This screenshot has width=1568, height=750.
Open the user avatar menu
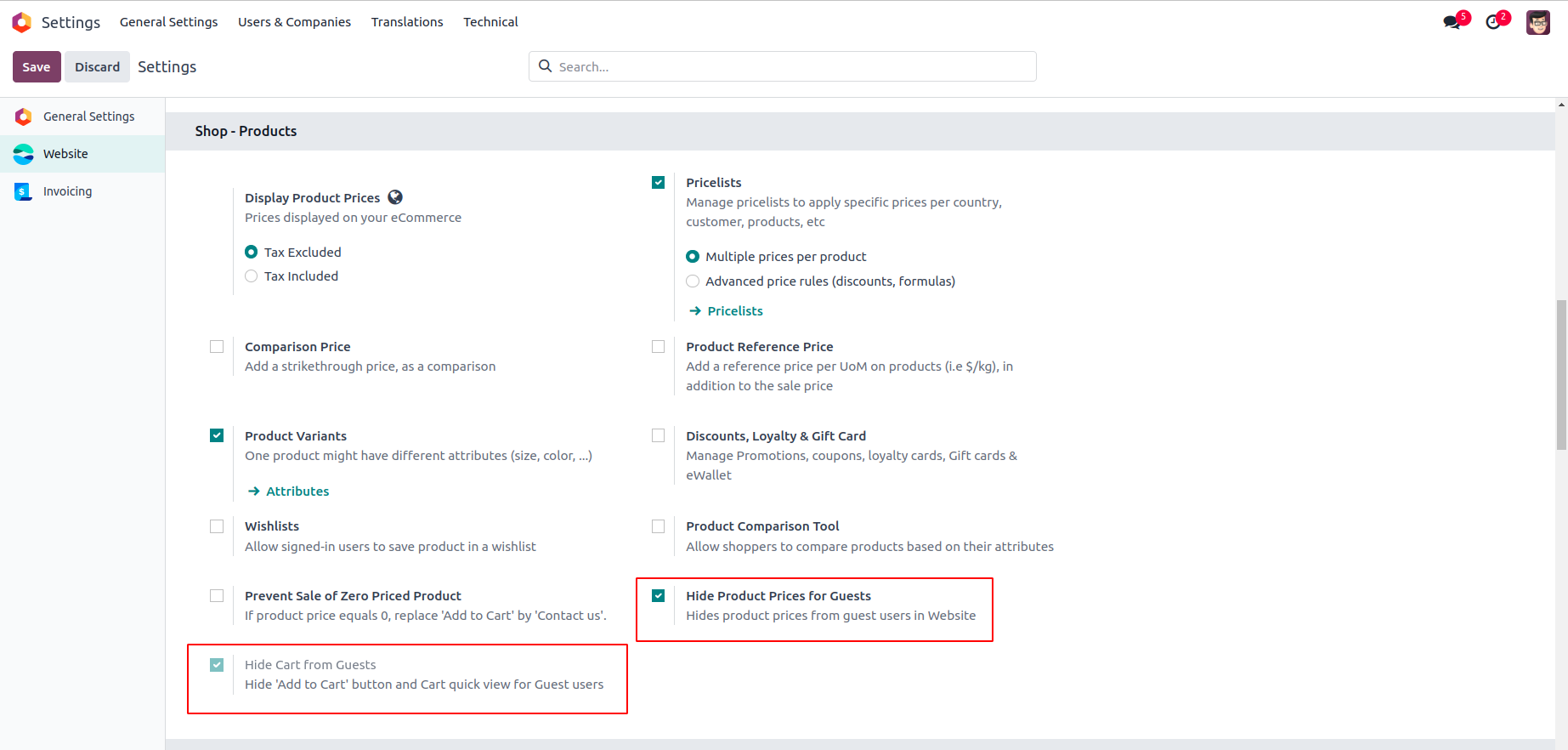pos(1537,22)
